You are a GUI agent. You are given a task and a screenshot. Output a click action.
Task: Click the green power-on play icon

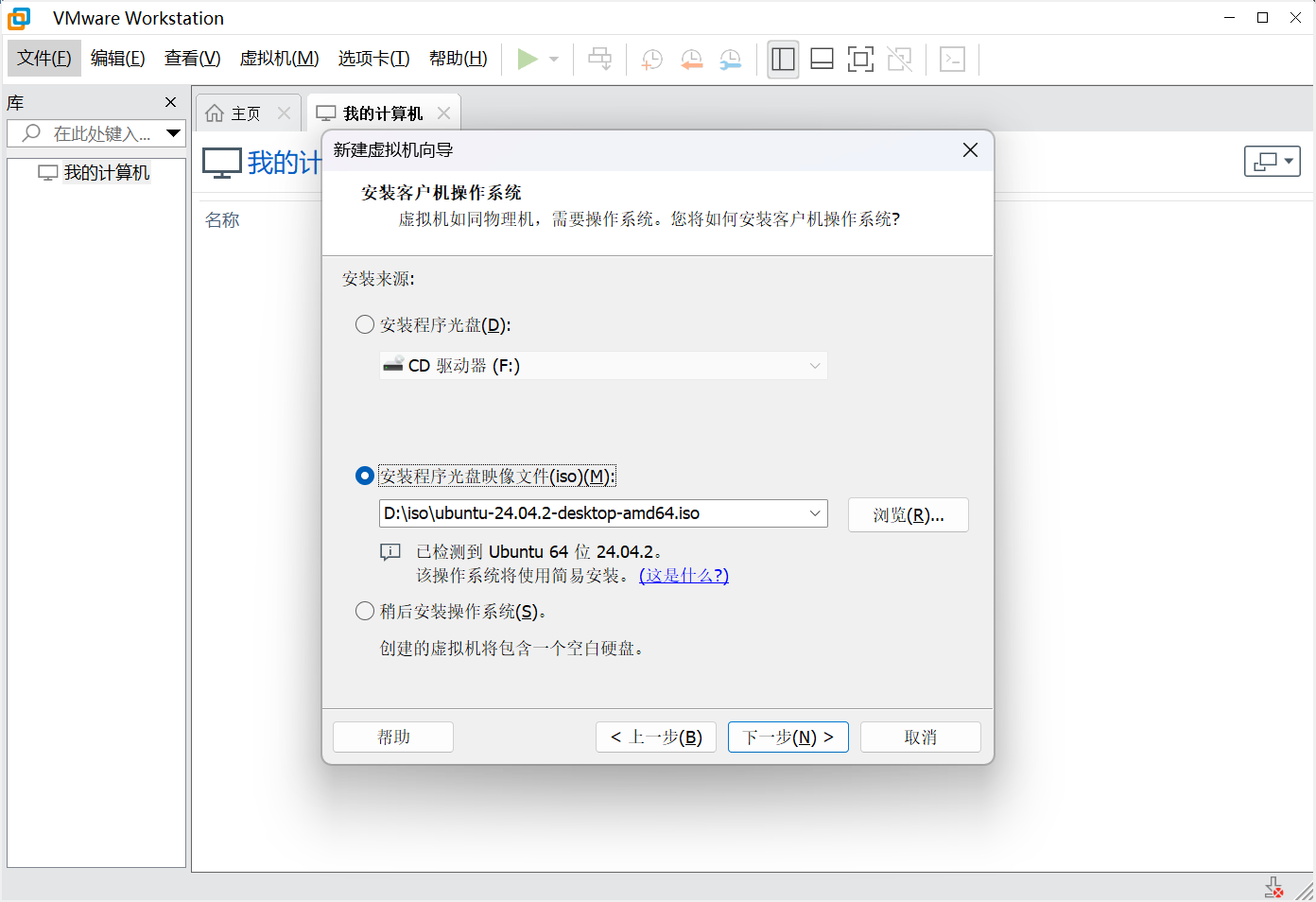(528, 59)
